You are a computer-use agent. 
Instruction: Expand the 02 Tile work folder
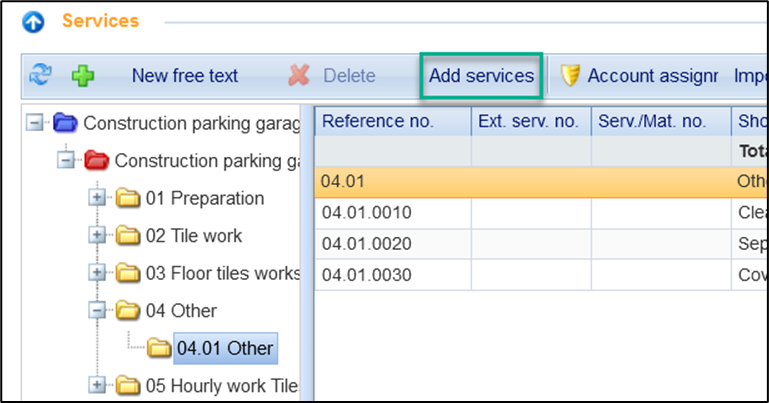pyautogui.click(x=97, y=236)
